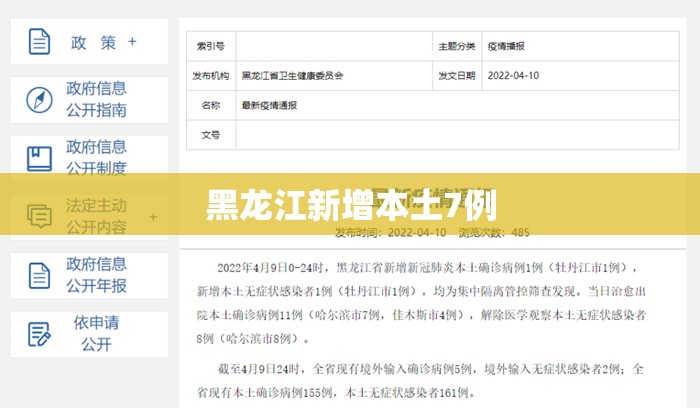Click the book icon for 政府信息公开制度

[x=39, y=158]
